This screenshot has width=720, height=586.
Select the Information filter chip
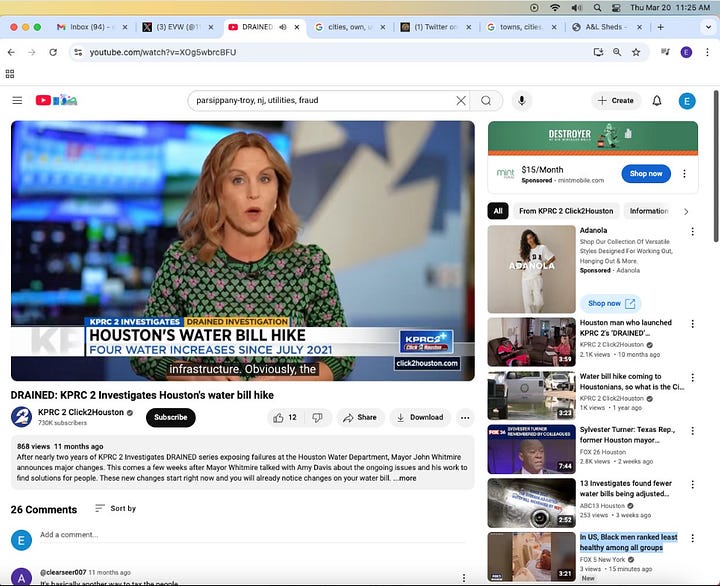point(648,211)
